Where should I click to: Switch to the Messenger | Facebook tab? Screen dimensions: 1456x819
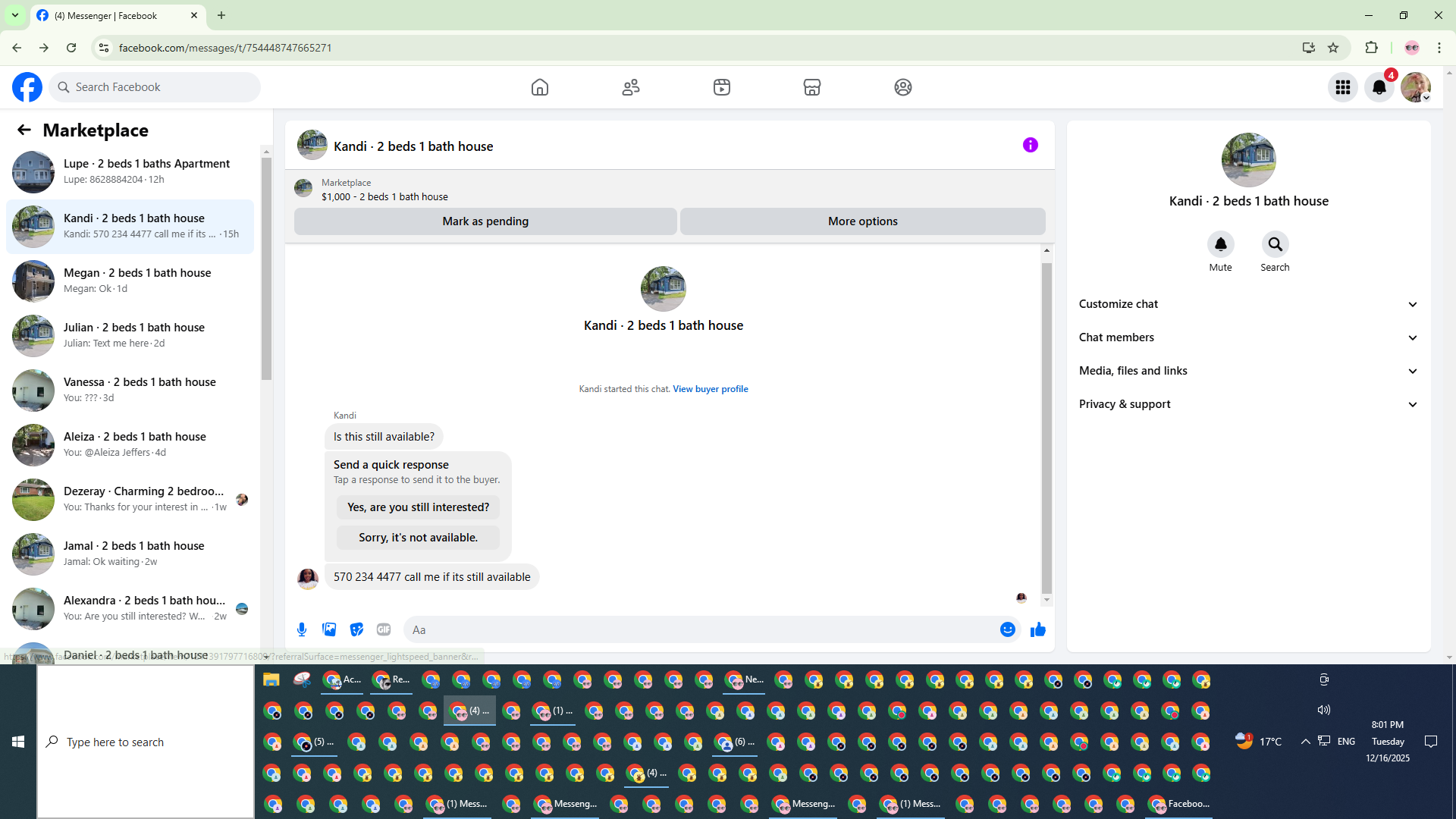[118, 15]
